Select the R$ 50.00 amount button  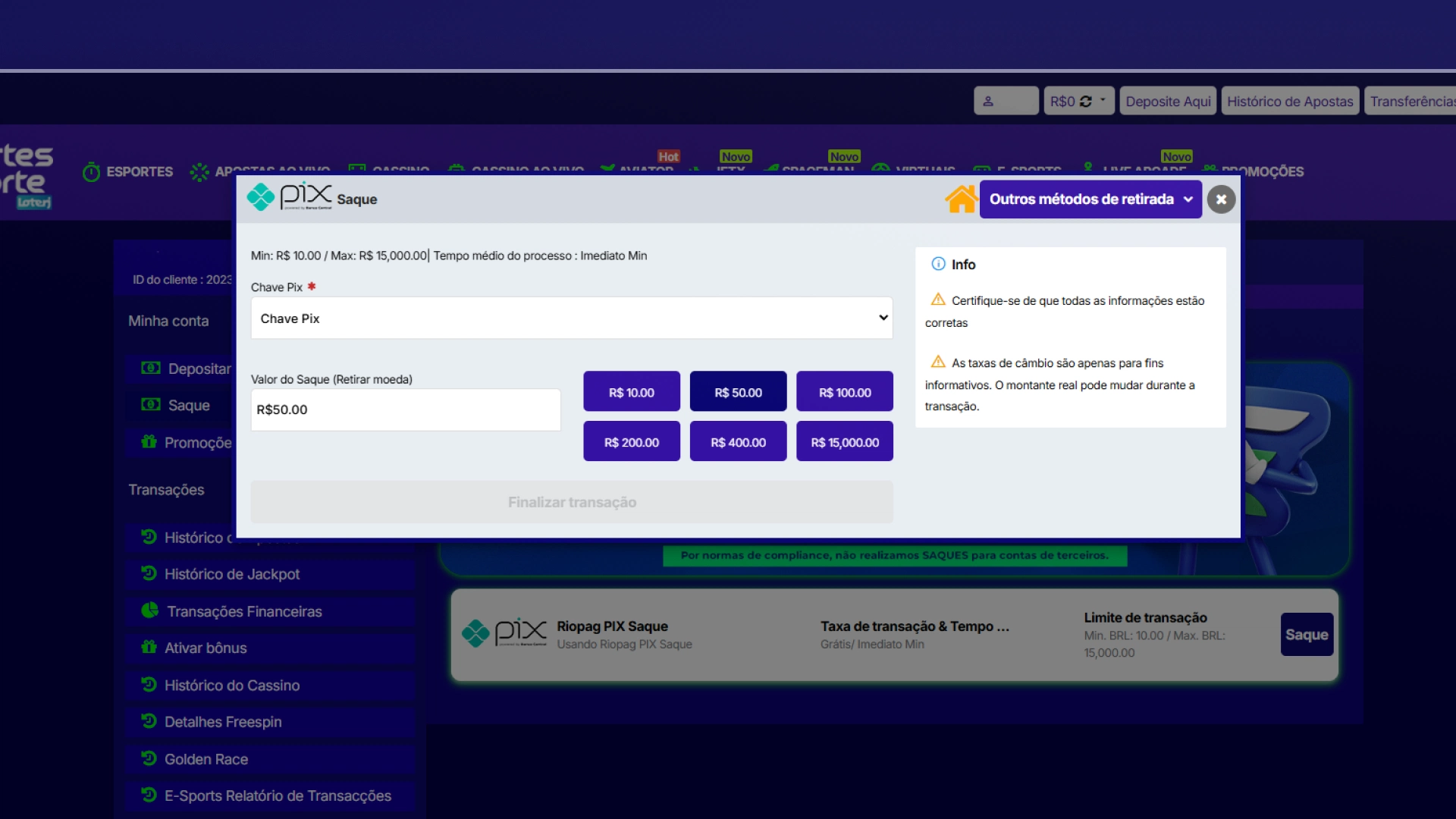point(738,391)
